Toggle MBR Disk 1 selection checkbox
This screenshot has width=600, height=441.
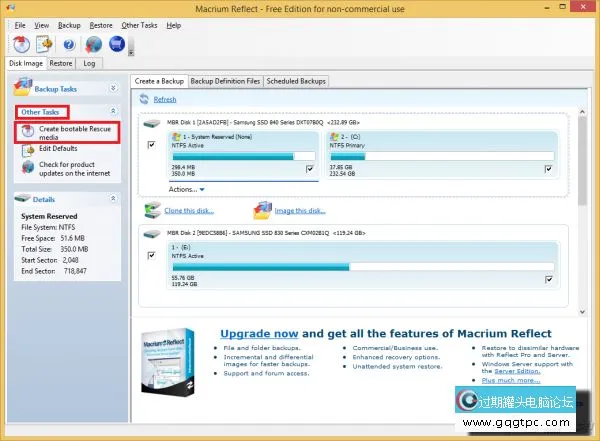151,144
